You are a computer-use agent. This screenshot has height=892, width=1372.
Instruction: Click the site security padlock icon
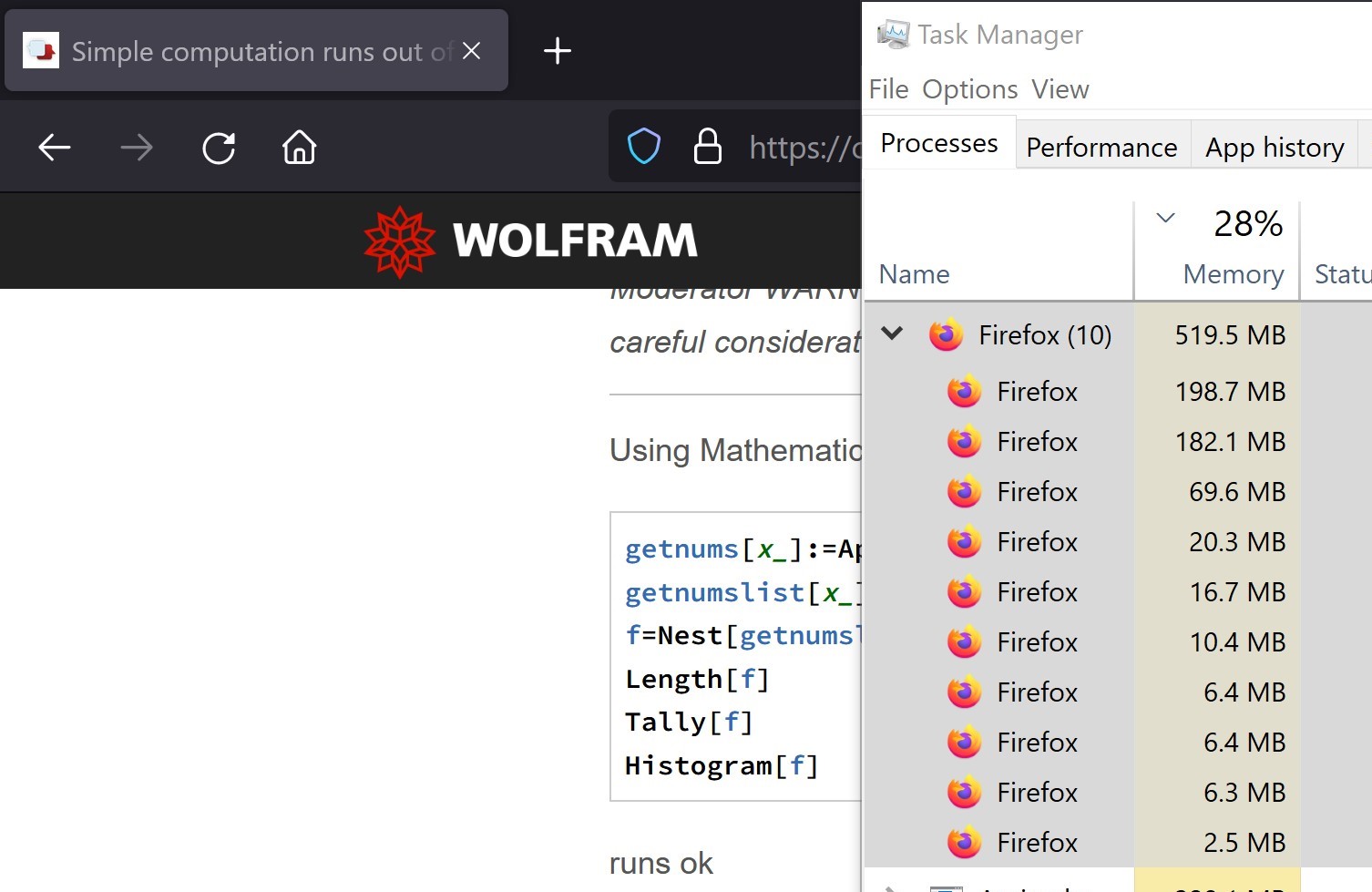coord(708,147)
